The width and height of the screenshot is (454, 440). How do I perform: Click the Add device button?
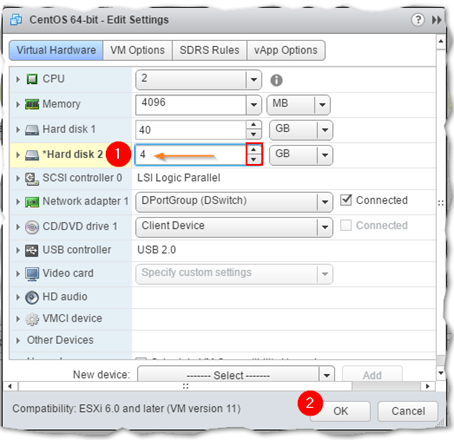click(x=372, y=375)
